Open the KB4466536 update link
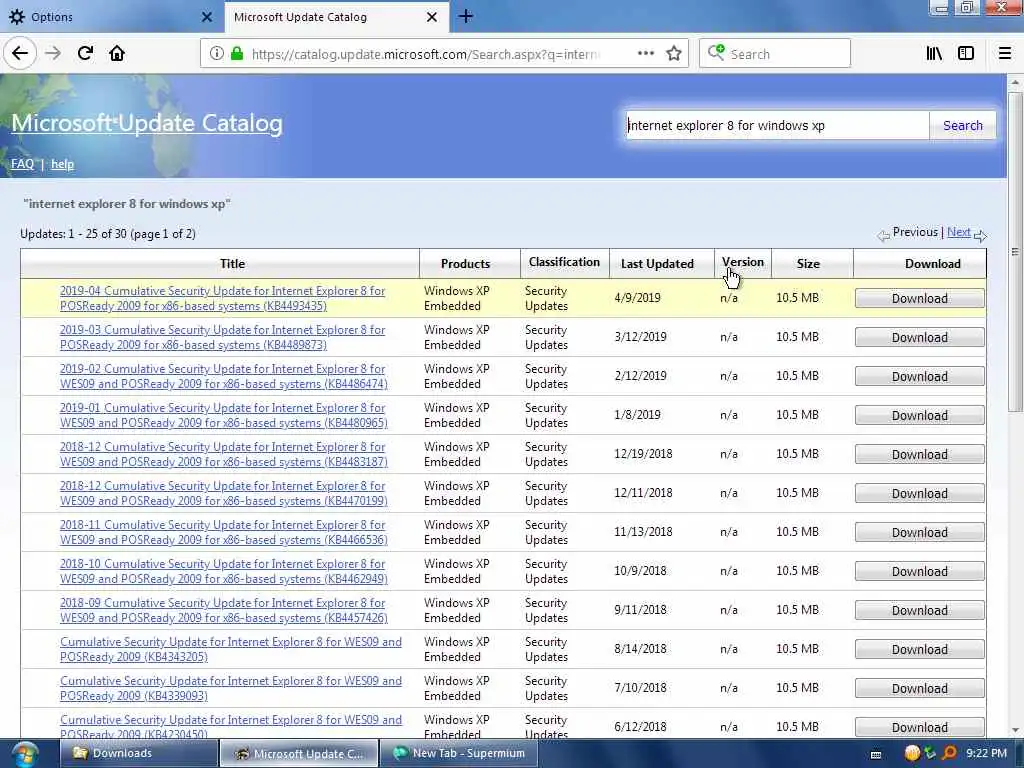Screen dimensions: 1024x768 tap(223, 532)
